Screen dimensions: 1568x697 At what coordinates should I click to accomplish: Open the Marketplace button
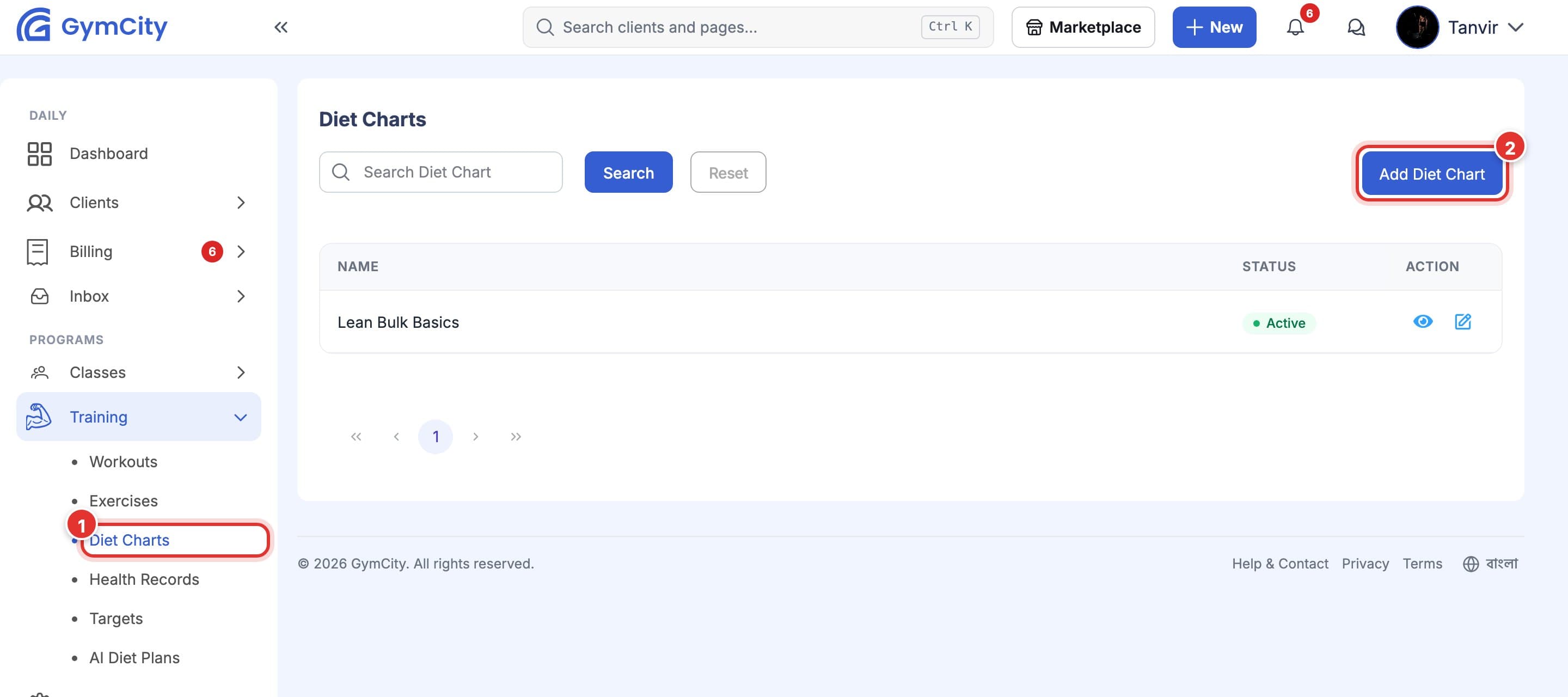(1083, 27)
